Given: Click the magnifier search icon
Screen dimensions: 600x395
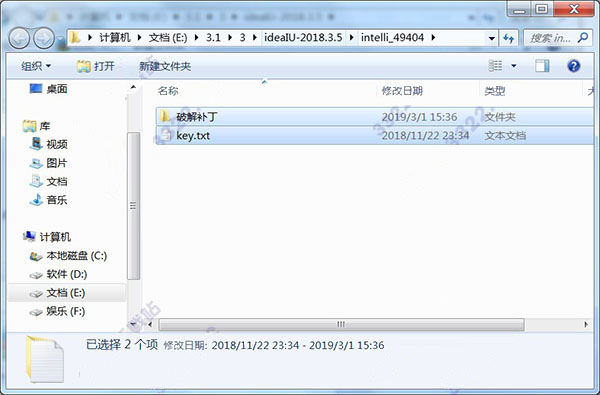Looking at the screenshot, I should 583,37.
